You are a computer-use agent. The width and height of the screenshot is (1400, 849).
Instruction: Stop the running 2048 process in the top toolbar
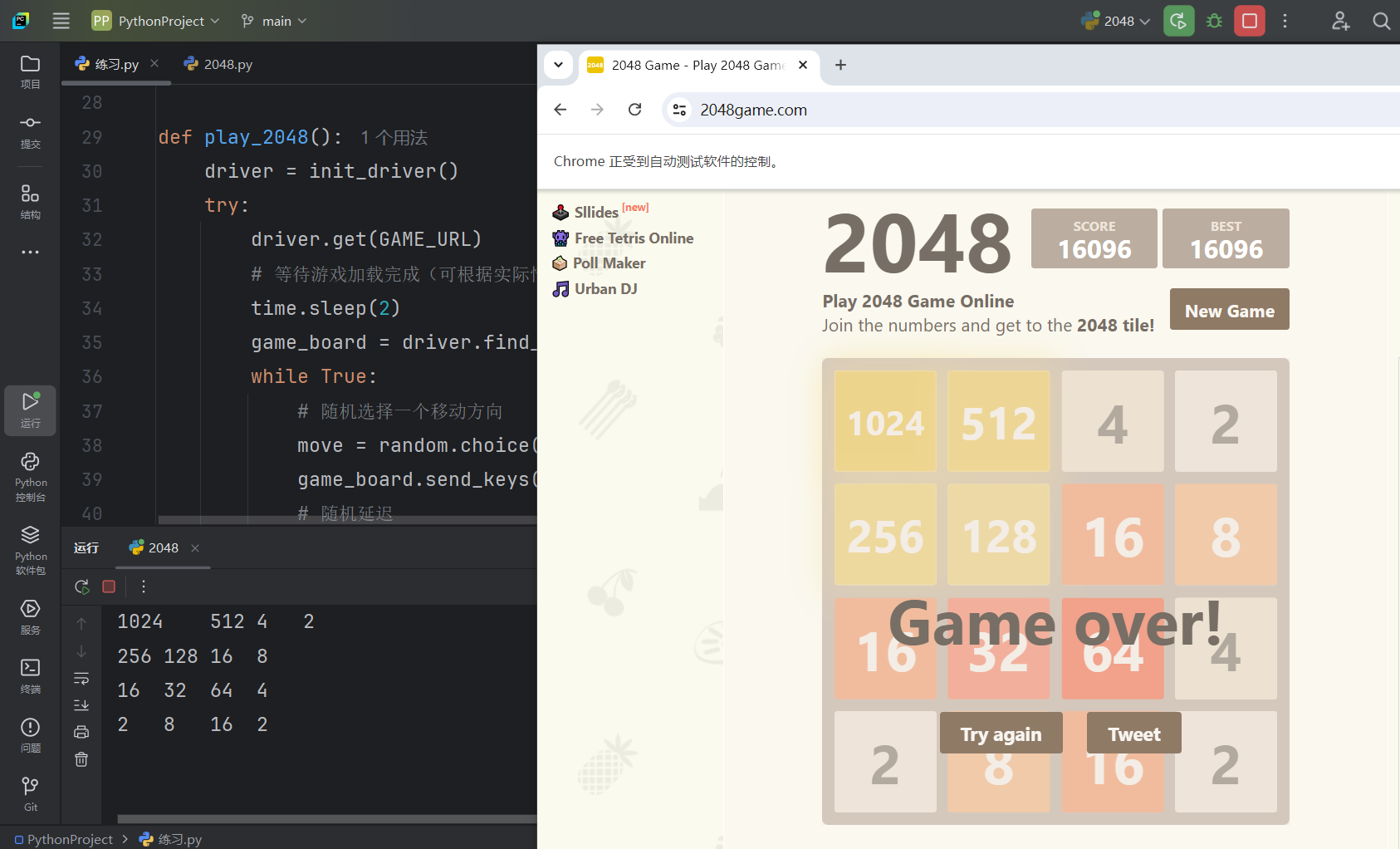[x=1249, y=21]
